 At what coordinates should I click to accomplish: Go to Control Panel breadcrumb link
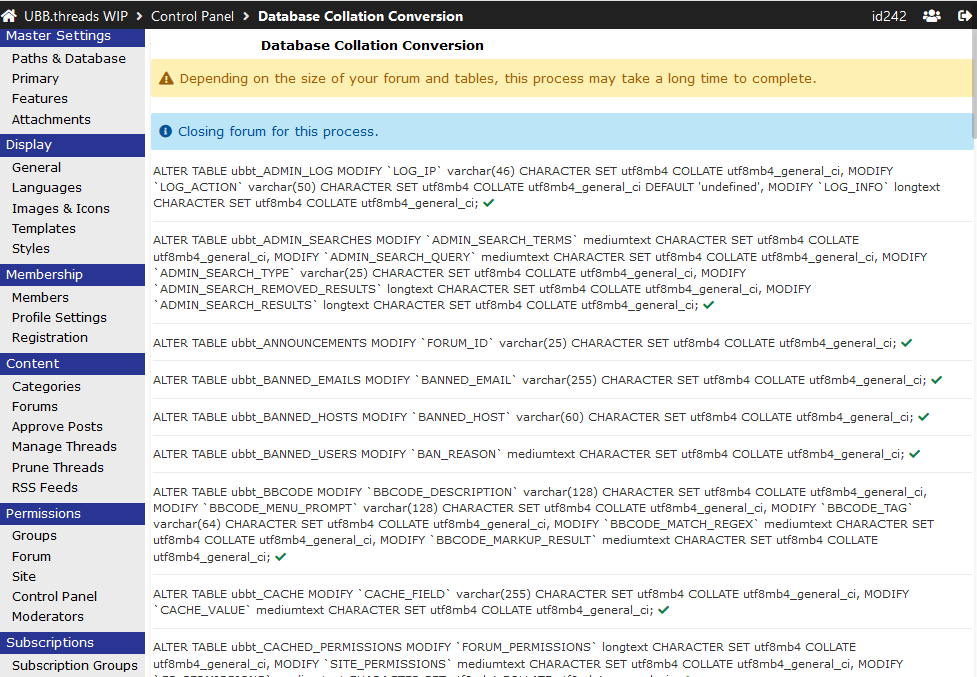(193, 16)
